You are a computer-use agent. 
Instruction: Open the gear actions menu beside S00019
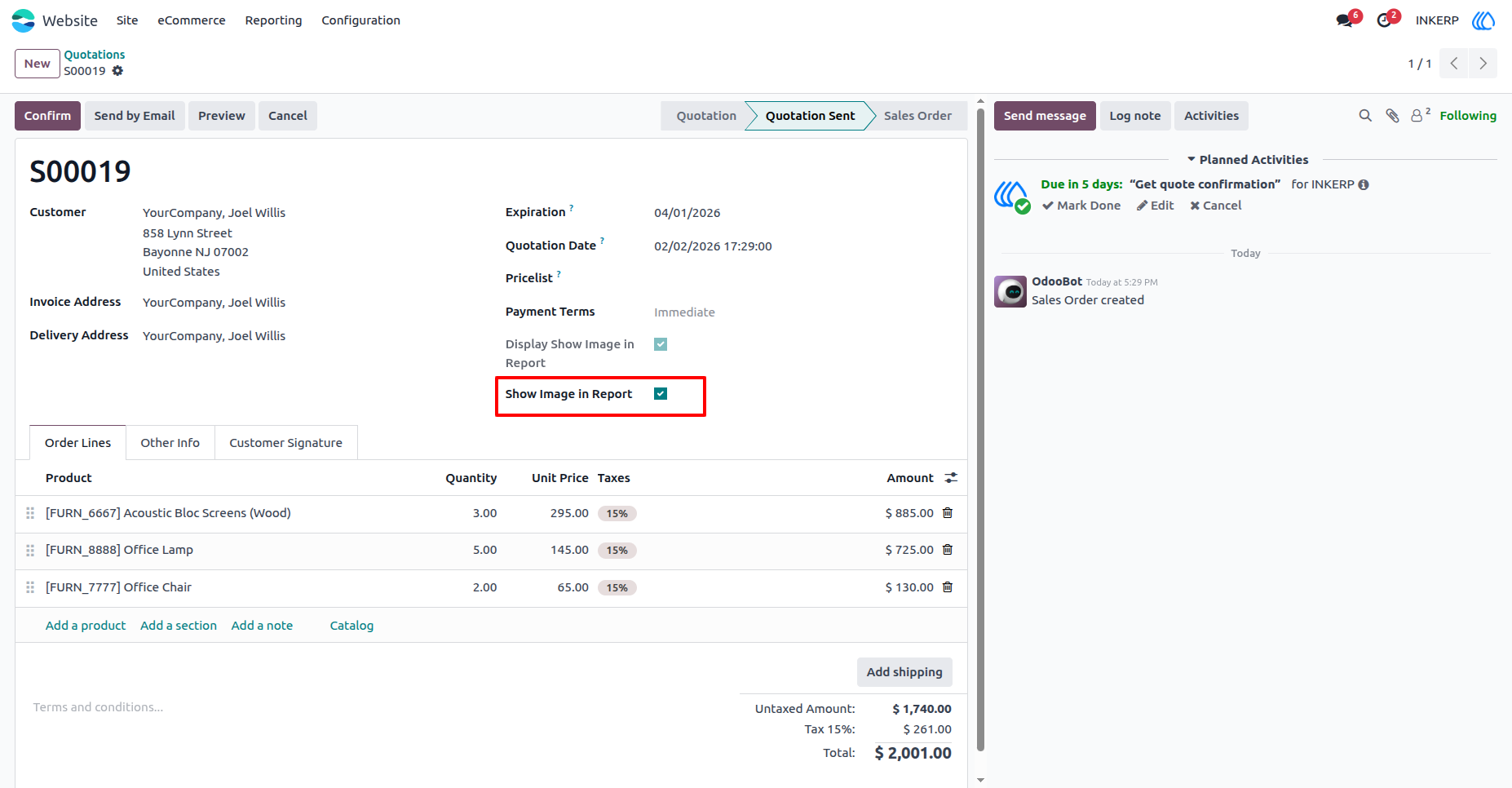click(x=117, y=71)
